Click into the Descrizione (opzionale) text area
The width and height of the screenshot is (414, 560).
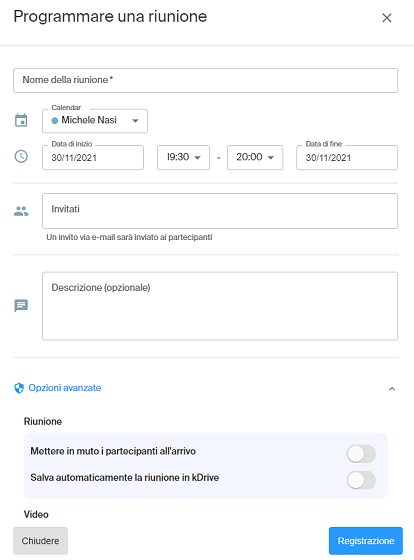(x=220, y=306)
